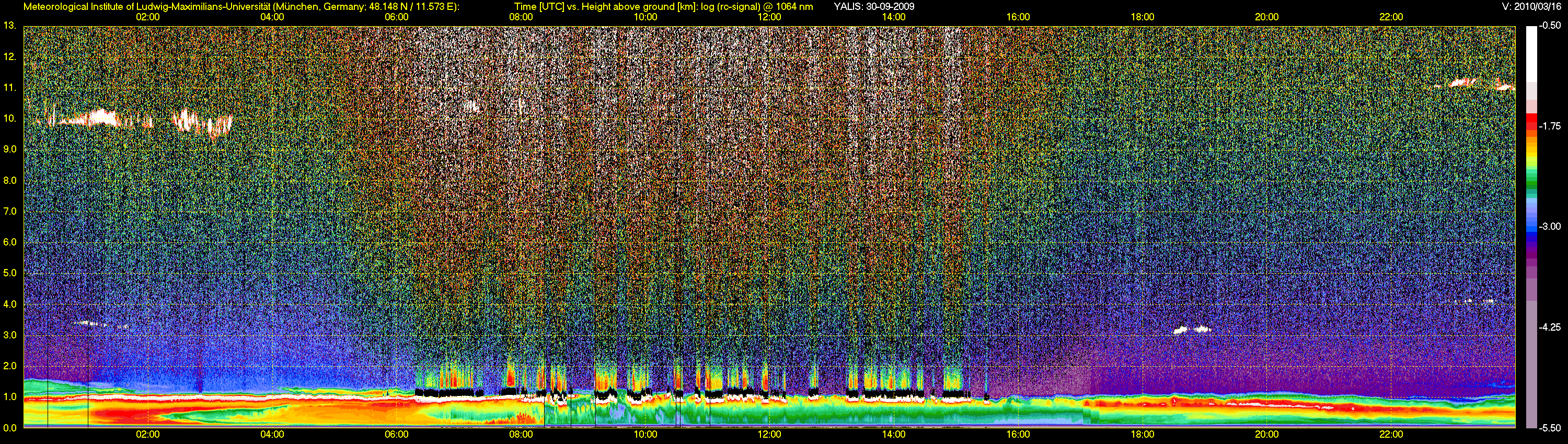Image resolution: width=1568 pixels, height=444 pixels.
Task: Click 14:00 on the top time axis
Action: pos(894,17)
